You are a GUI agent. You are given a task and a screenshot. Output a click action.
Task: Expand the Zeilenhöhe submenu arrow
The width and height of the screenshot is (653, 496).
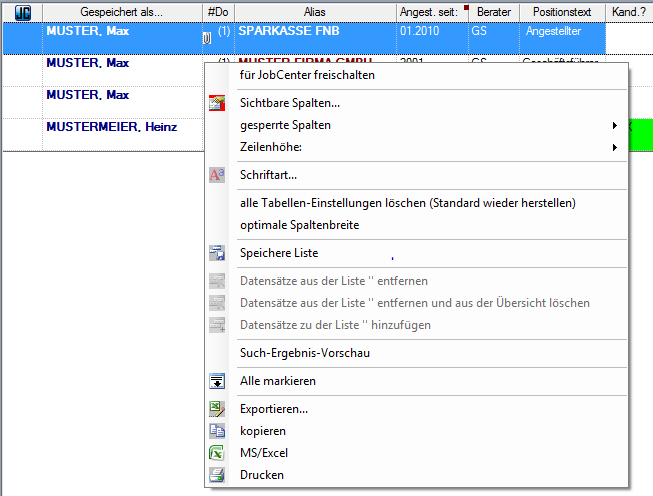(614, 147)
